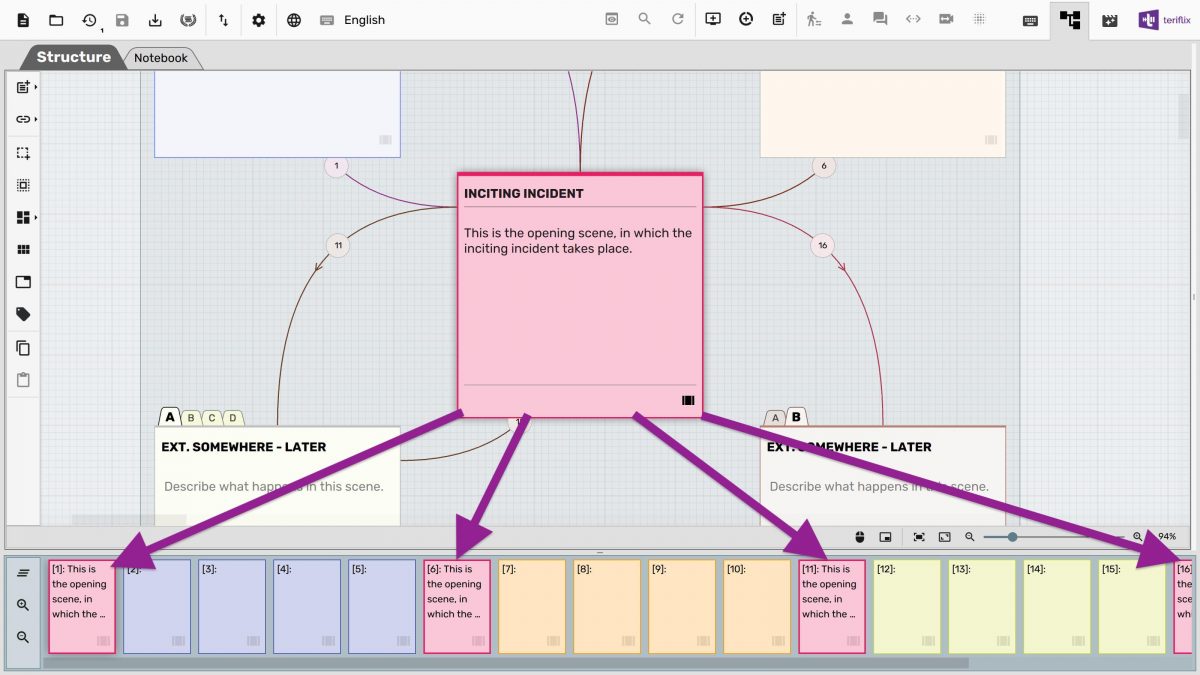Open the structure view icon at top right
Image resolution: width=1200 pixels, height=675 pixels.
pos(1071,20)
